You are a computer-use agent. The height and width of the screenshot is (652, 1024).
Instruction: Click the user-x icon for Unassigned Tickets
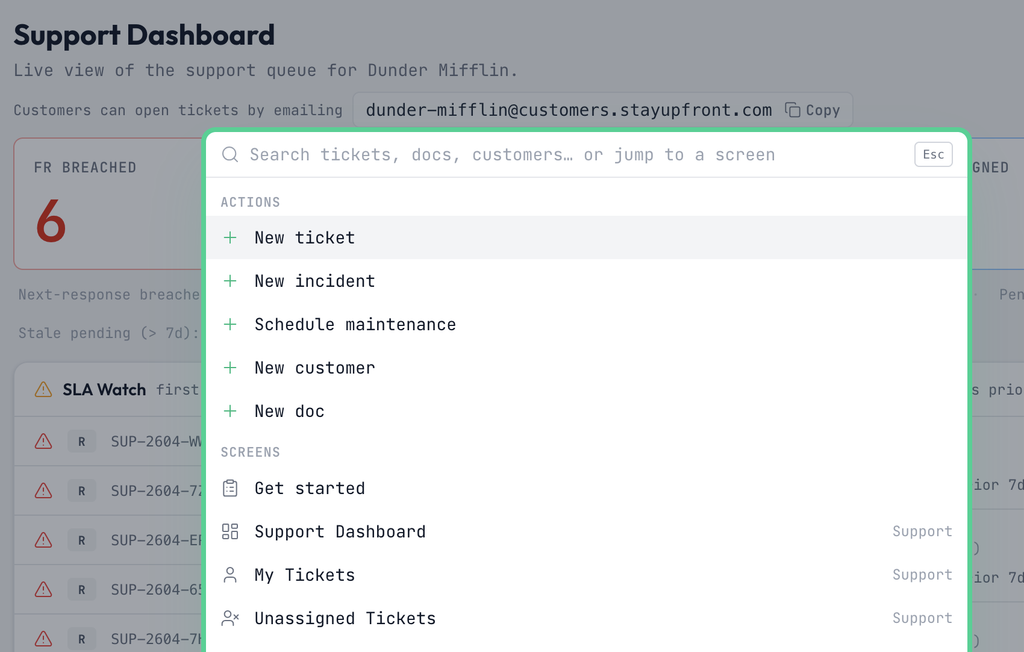click(x=230, y=618)
